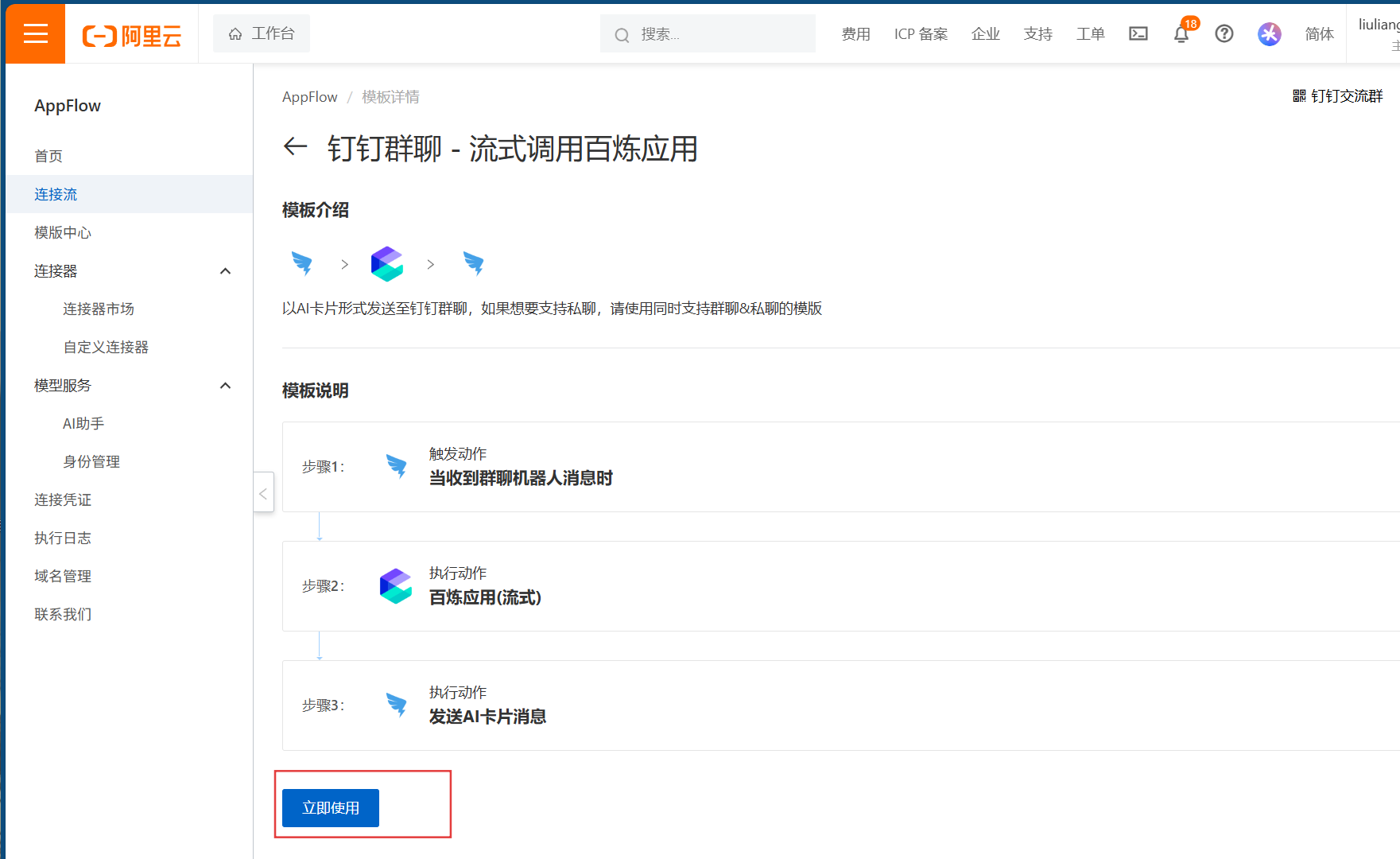Image resolution: width=1400 pixels, height=859 pixels.
Task: Click the last DingTalk icon in 模板介绍
Action: pos(474,263)
